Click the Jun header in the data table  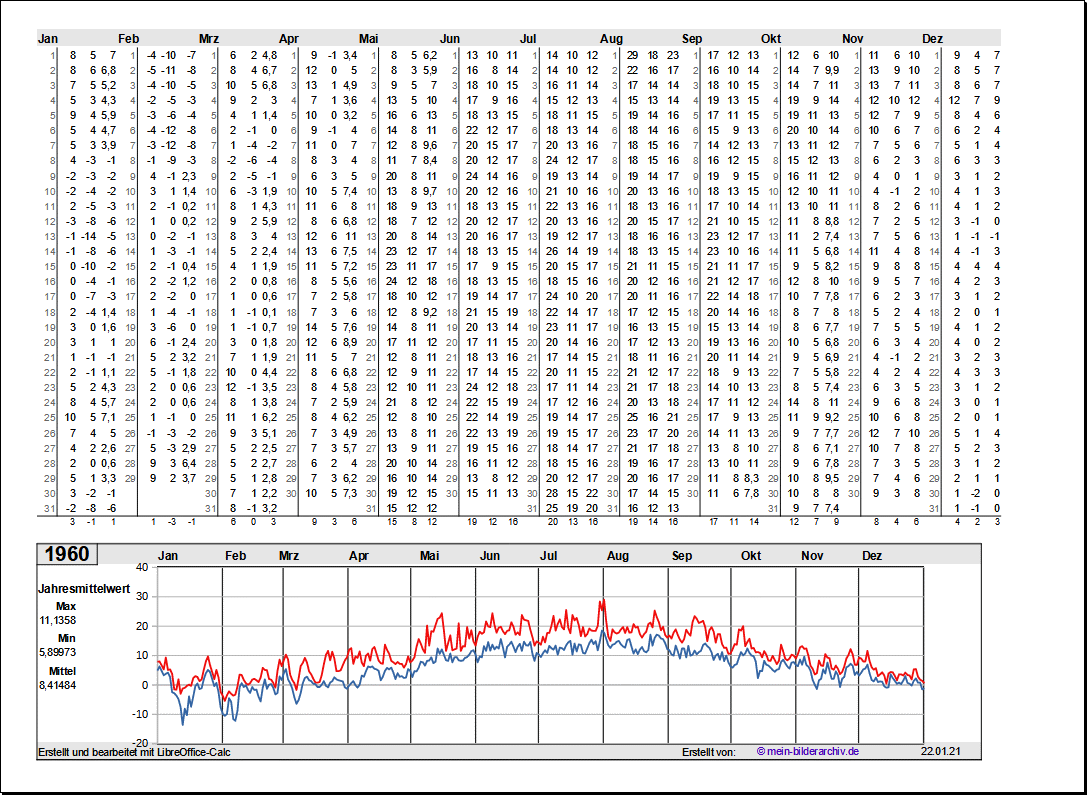point(450,39)
